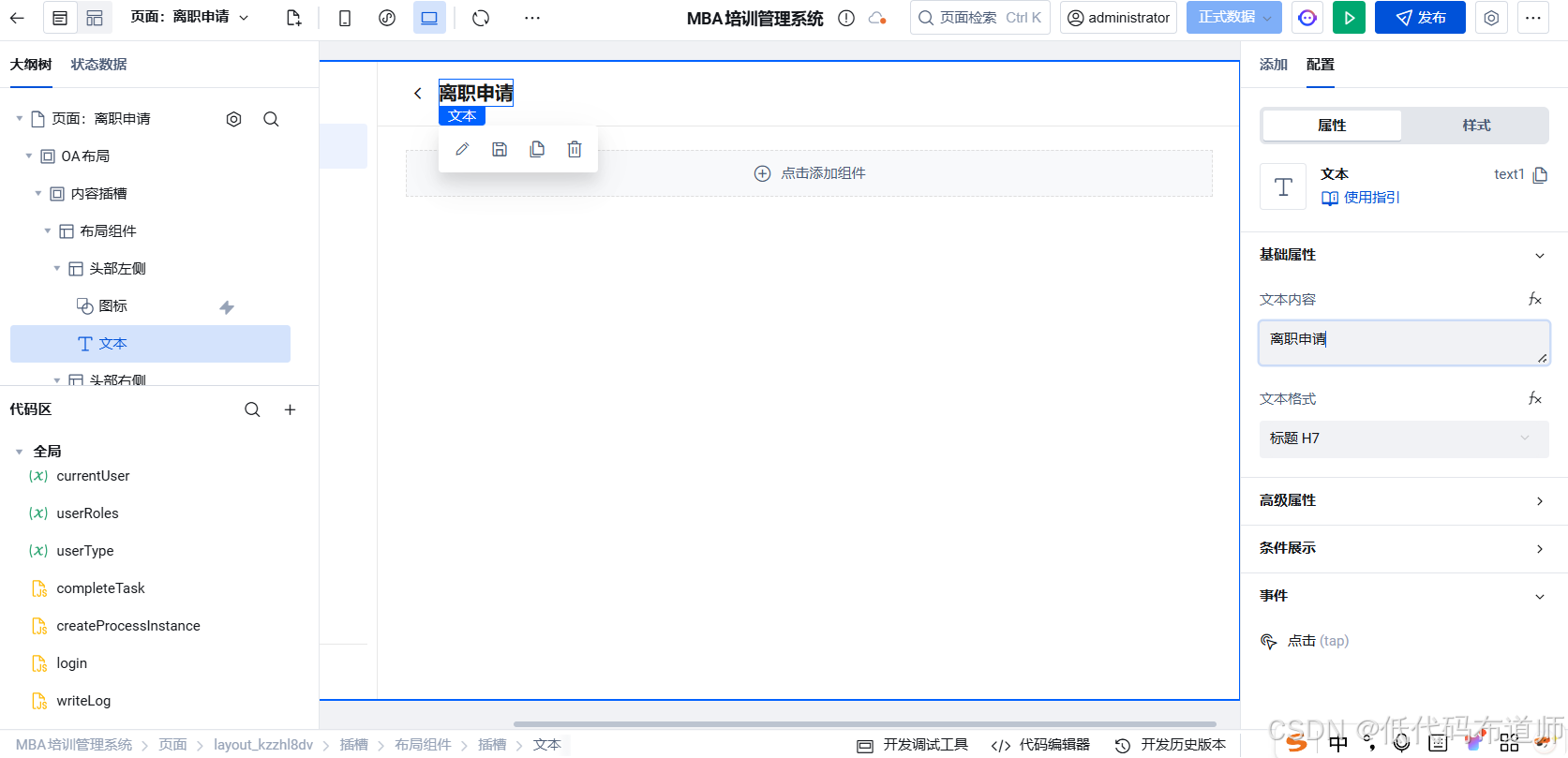
Task: Collapse the 头部左侧 tree node
Action: 56,269
